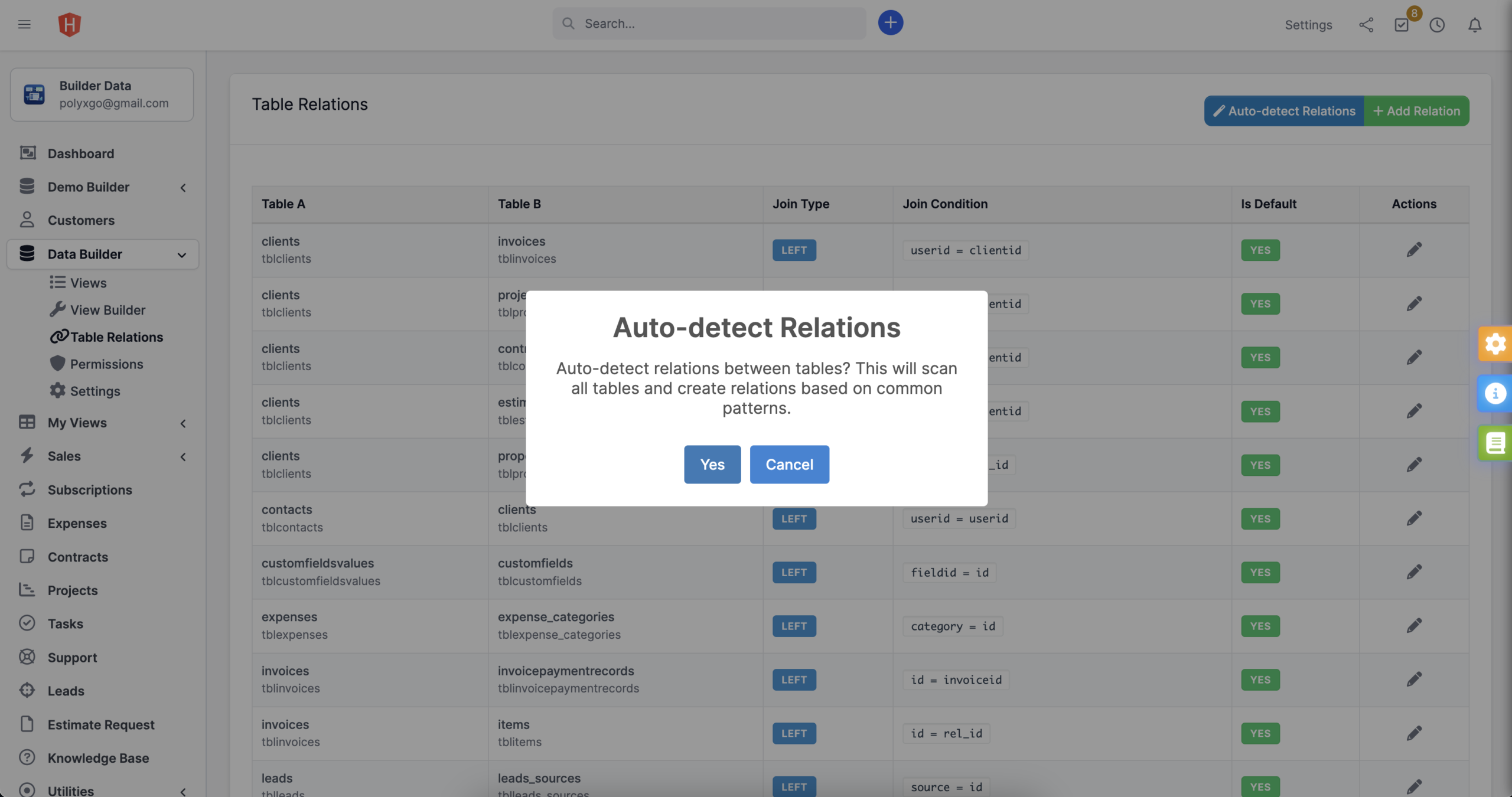Open the share icon in header
Image resolution: width=1512 pixels, height=797 pixels.
click(1366, 25)
